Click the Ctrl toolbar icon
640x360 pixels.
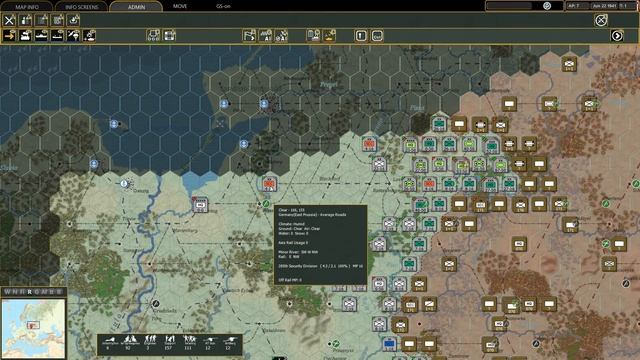click(x=377, y=36)
